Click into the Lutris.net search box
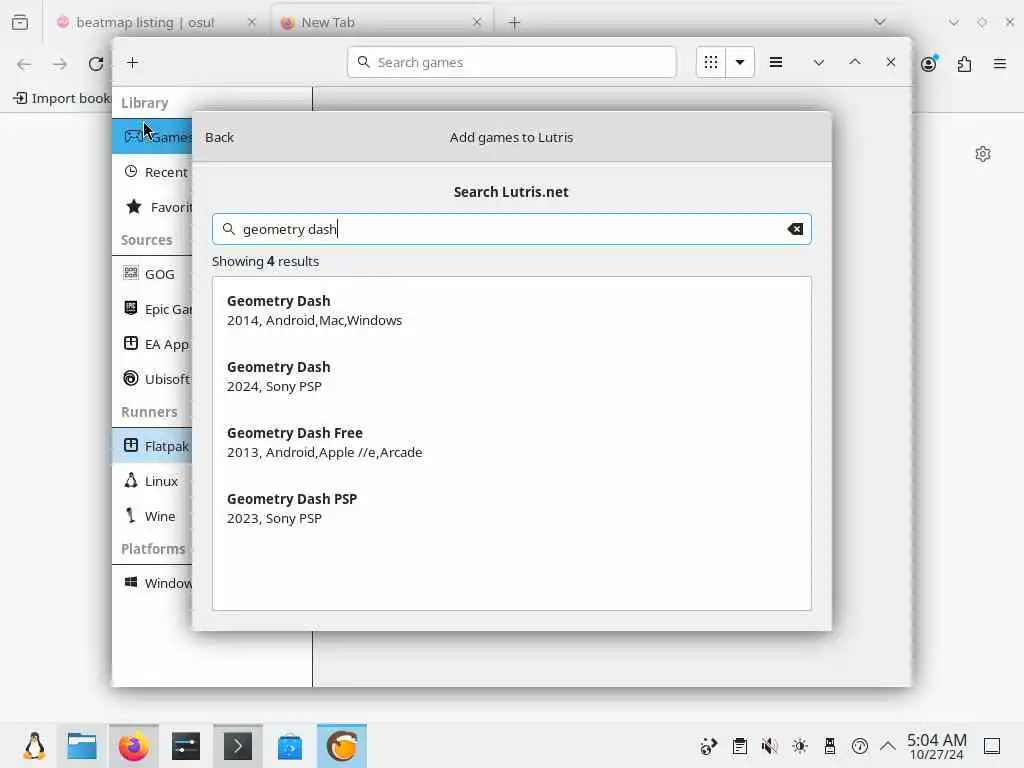The width and height of the screenshot is (1024, 768). [x=511, y=229]
